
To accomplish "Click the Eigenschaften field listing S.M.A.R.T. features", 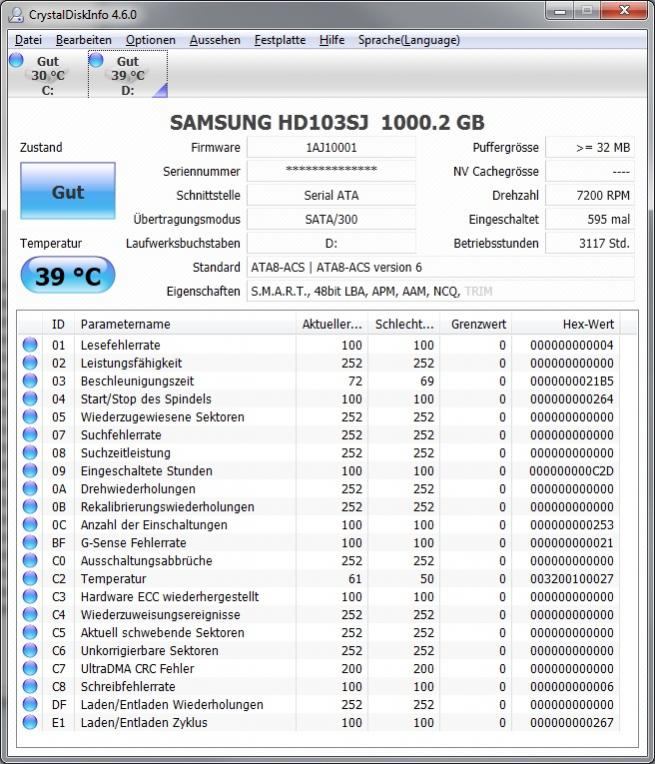I will [x=441, y=291].
